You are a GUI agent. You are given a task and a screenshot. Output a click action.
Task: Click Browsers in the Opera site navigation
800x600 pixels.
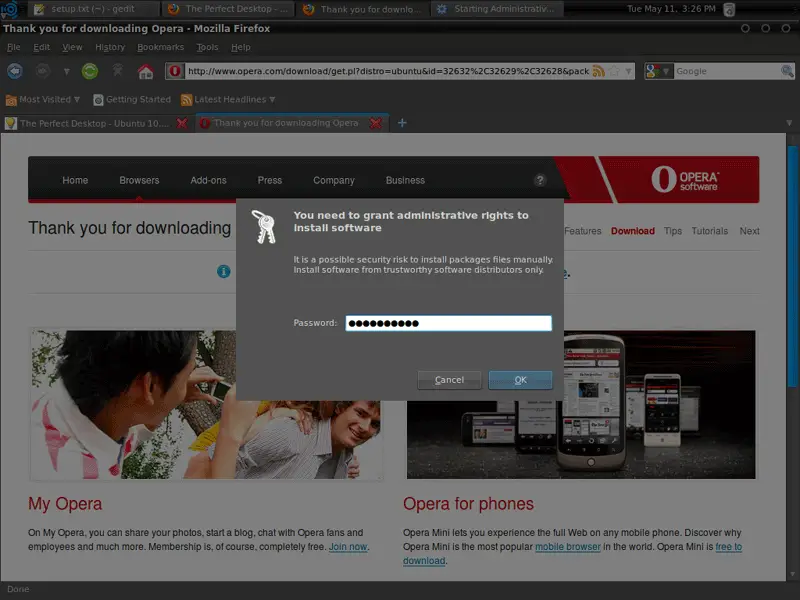pyautogui.click(x=139, y=180)
